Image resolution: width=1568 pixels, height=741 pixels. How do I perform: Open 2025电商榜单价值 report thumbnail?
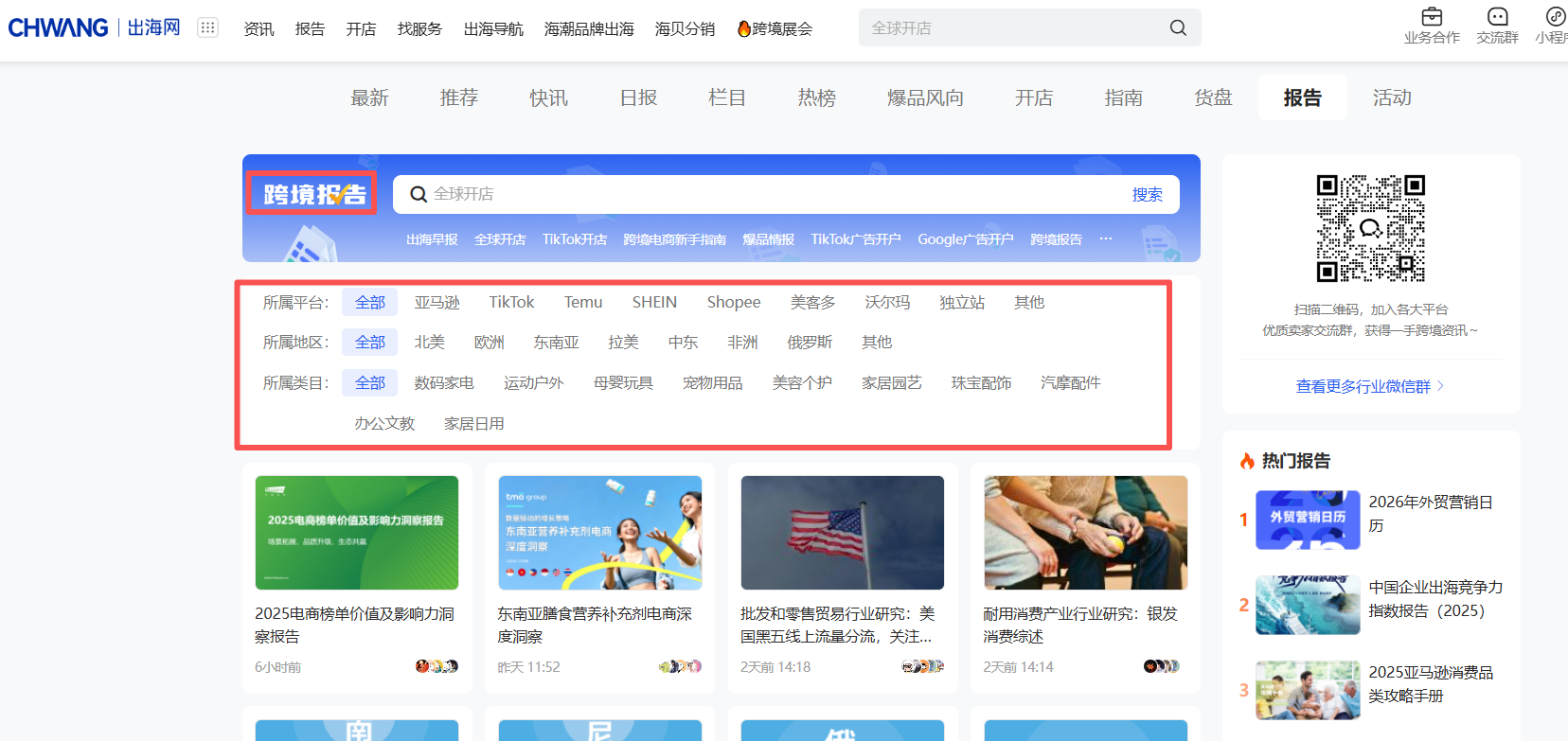(356, 533)
